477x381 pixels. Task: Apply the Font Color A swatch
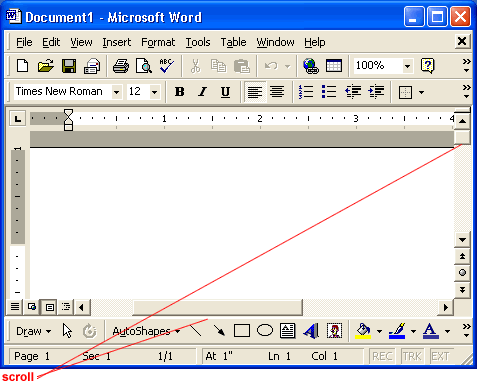(431, 331)
